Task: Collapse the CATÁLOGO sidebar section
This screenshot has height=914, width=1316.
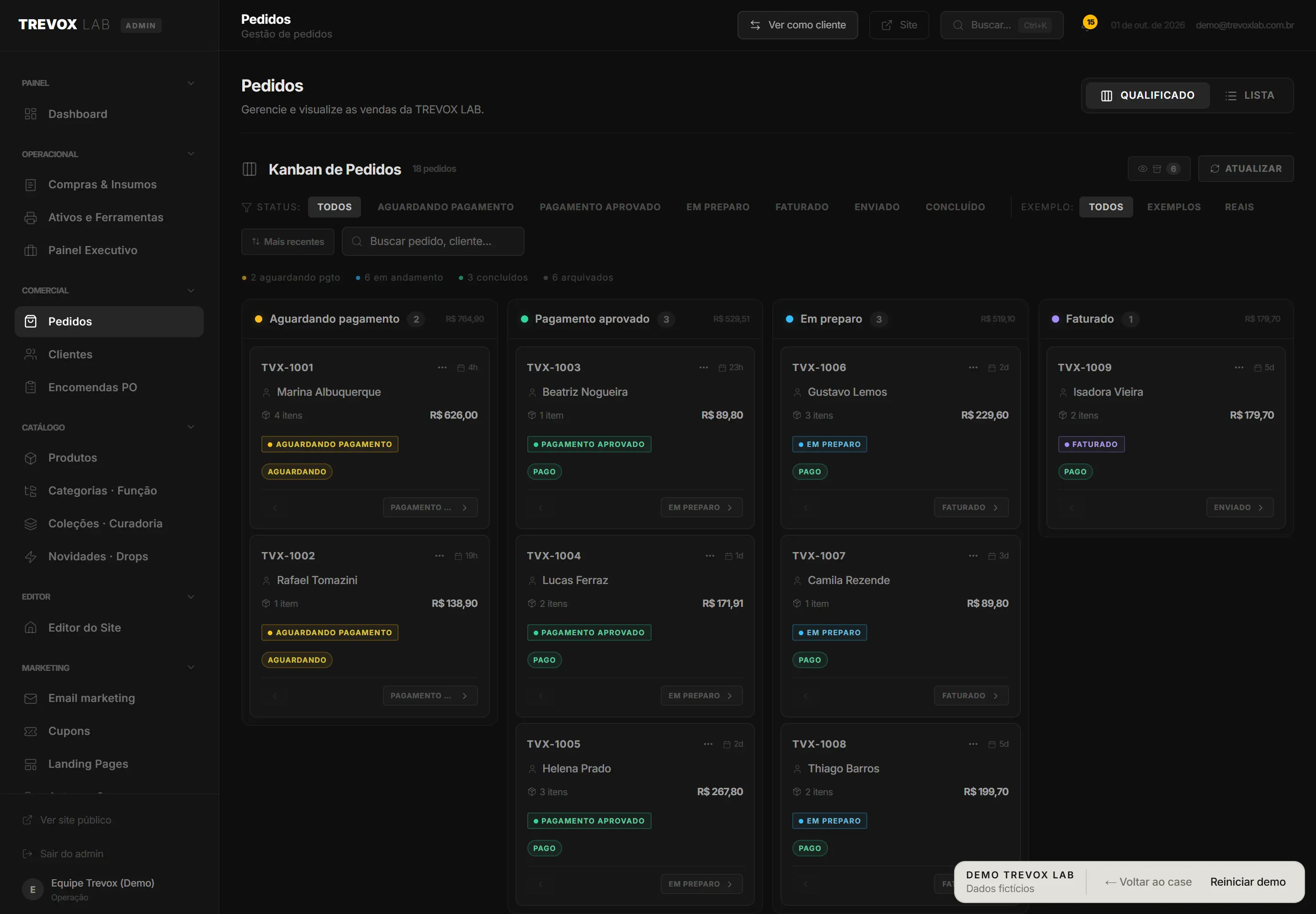Action: tap(191, 427)
